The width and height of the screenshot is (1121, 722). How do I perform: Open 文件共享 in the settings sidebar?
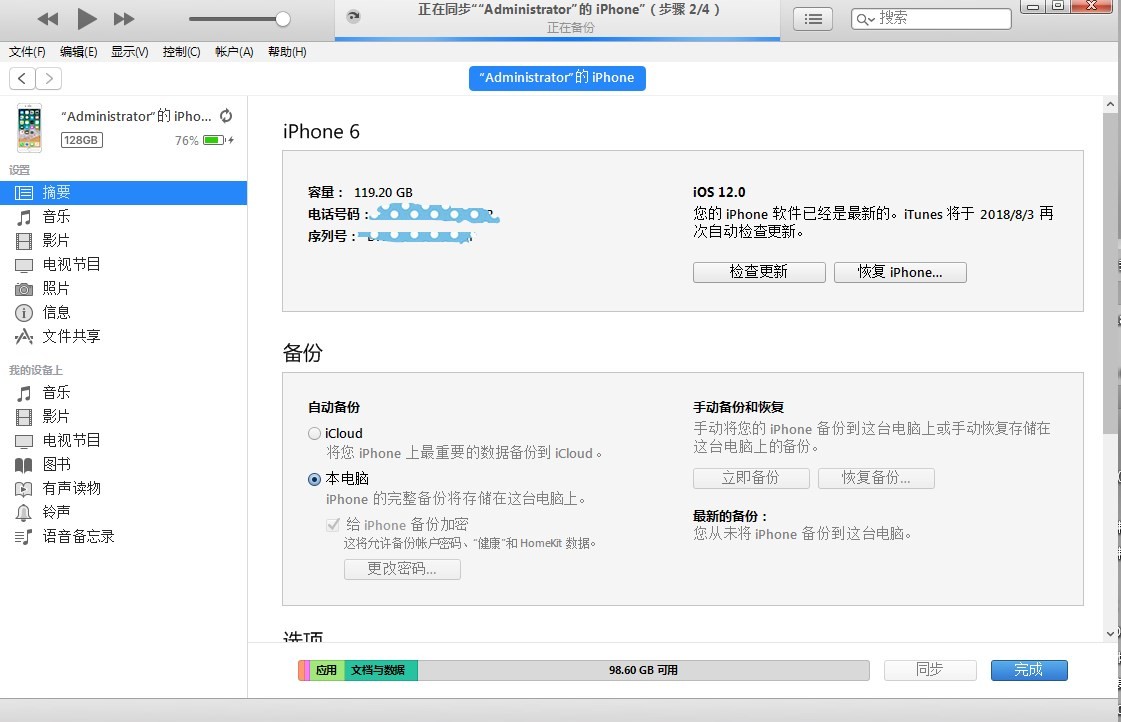(70, 337)
